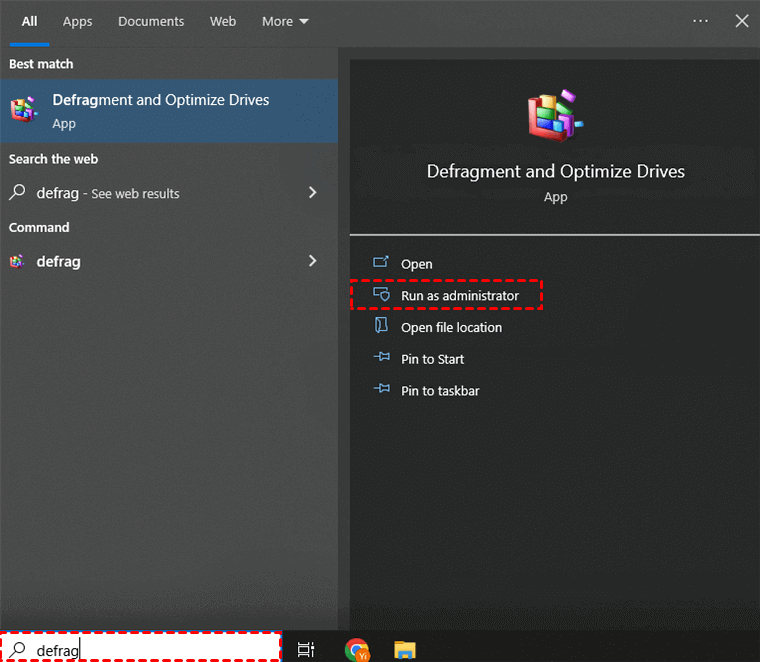Click the Defragment app icon in Best match
The image size is (760, 662).
(23, 110)
